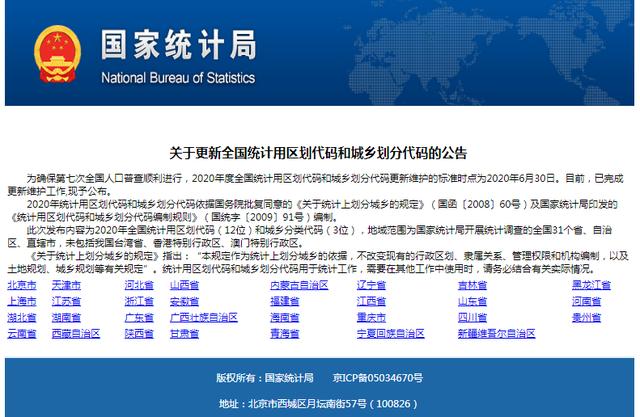Open the 陕西省 link
The image size is (640, 417).
(139, 334)
